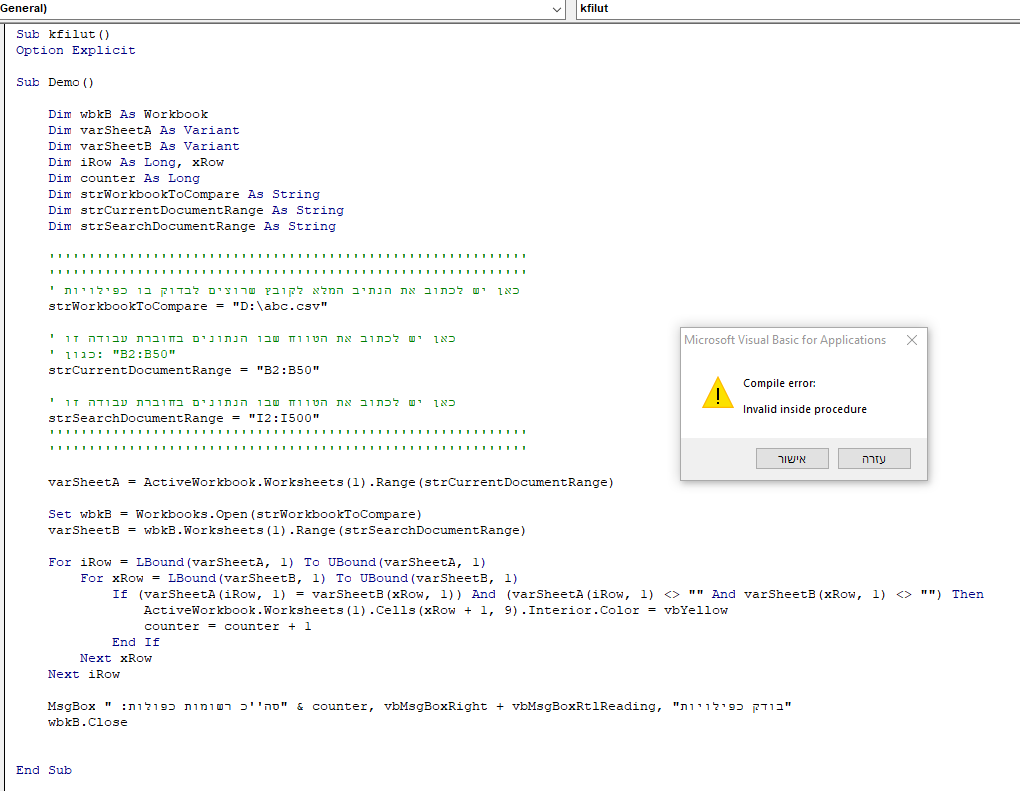Screen dimensions: 1020x791
Task: Click the 'Sub kfilut()' line
Action: [x=63, y=34]
